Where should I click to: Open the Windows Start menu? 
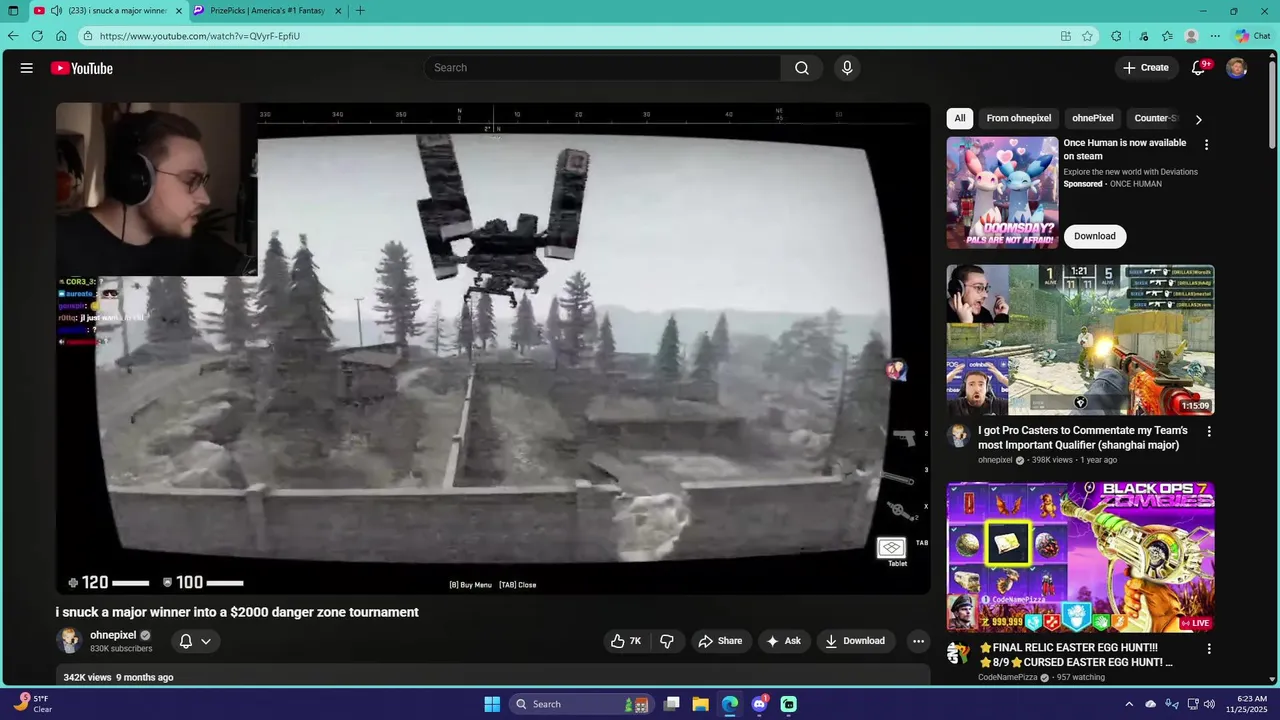tap(492, 704)
